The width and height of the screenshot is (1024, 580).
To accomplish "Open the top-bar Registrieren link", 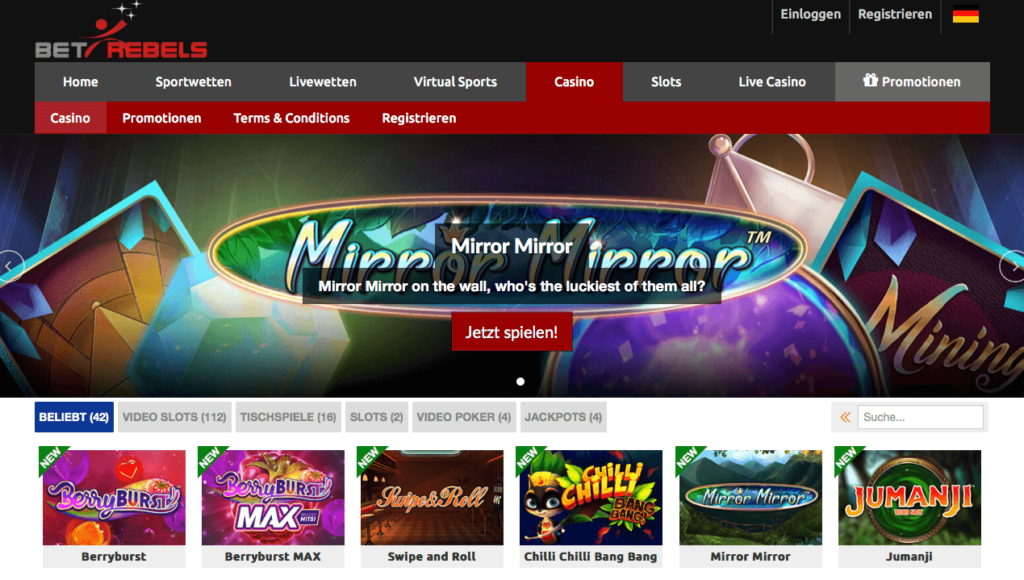I will (895, 14).
